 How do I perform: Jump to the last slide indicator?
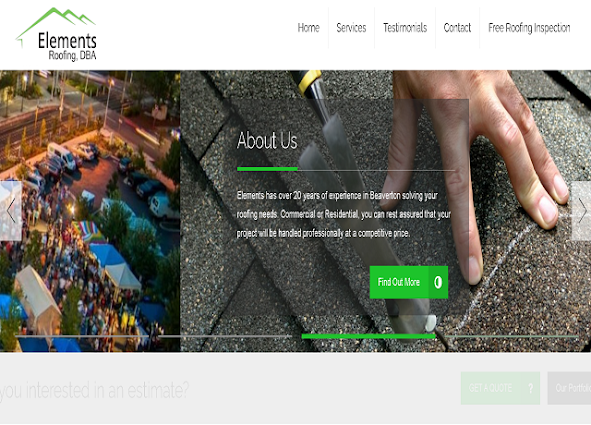pyautogui.click(x=512, y=336)
